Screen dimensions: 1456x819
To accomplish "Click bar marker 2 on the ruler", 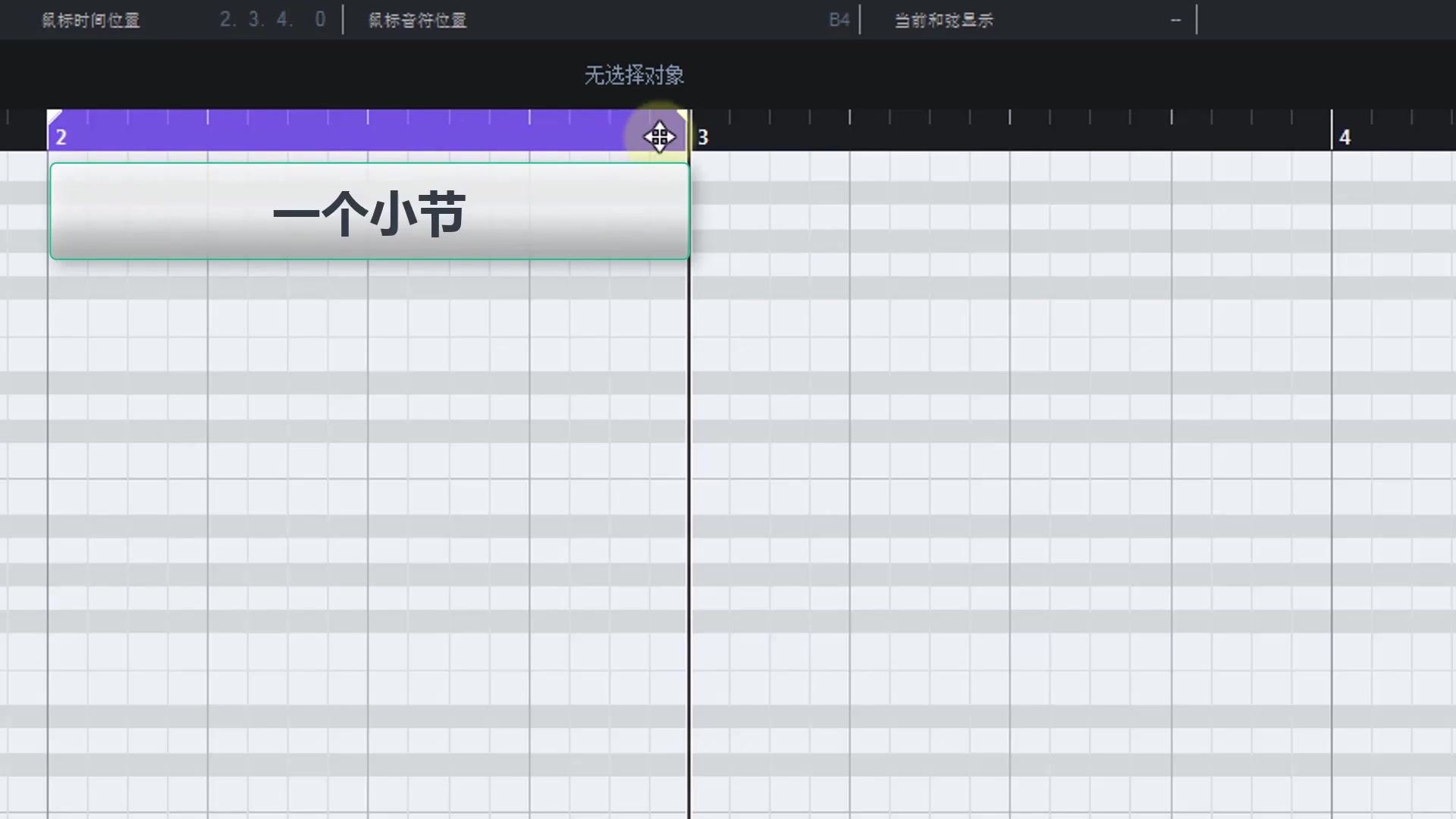I will click(61, 137).
